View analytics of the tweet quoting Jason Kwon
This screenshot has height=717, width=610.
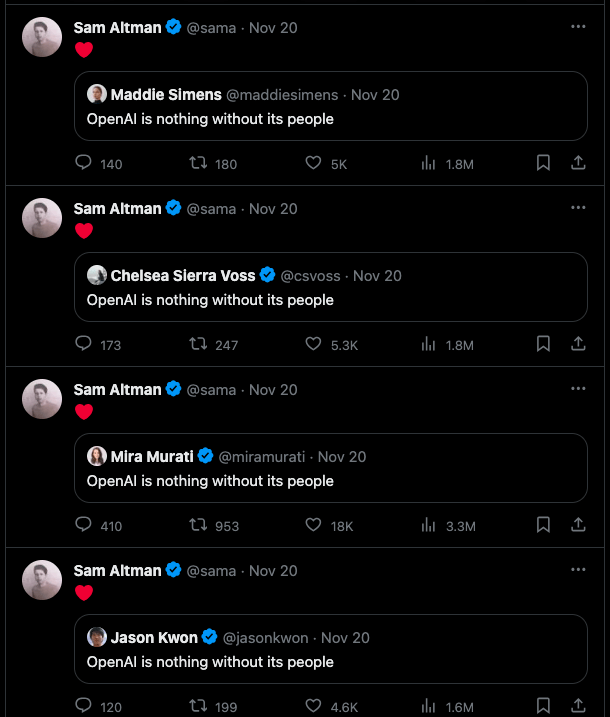(x=429, y=706)
